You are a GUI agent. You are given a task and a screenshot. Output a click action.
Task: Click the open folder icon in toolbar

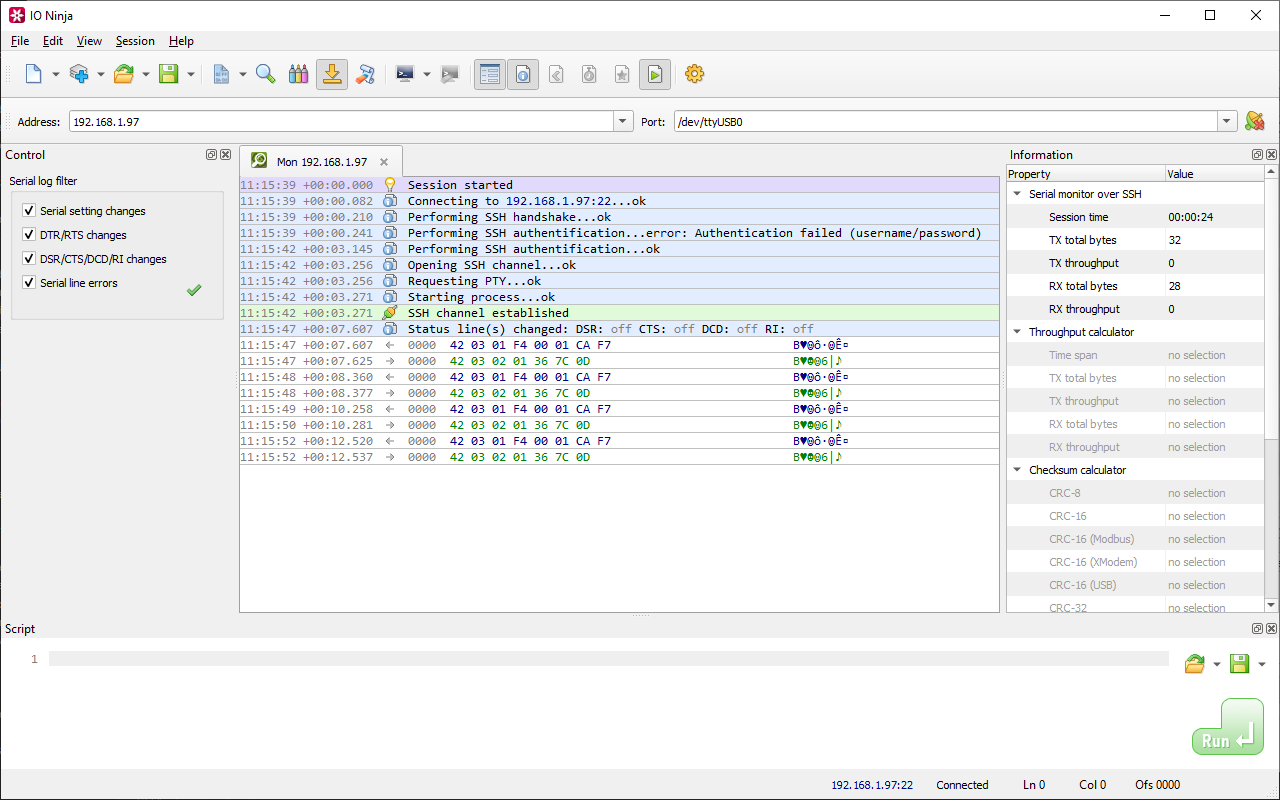click(x=124, y=74)
